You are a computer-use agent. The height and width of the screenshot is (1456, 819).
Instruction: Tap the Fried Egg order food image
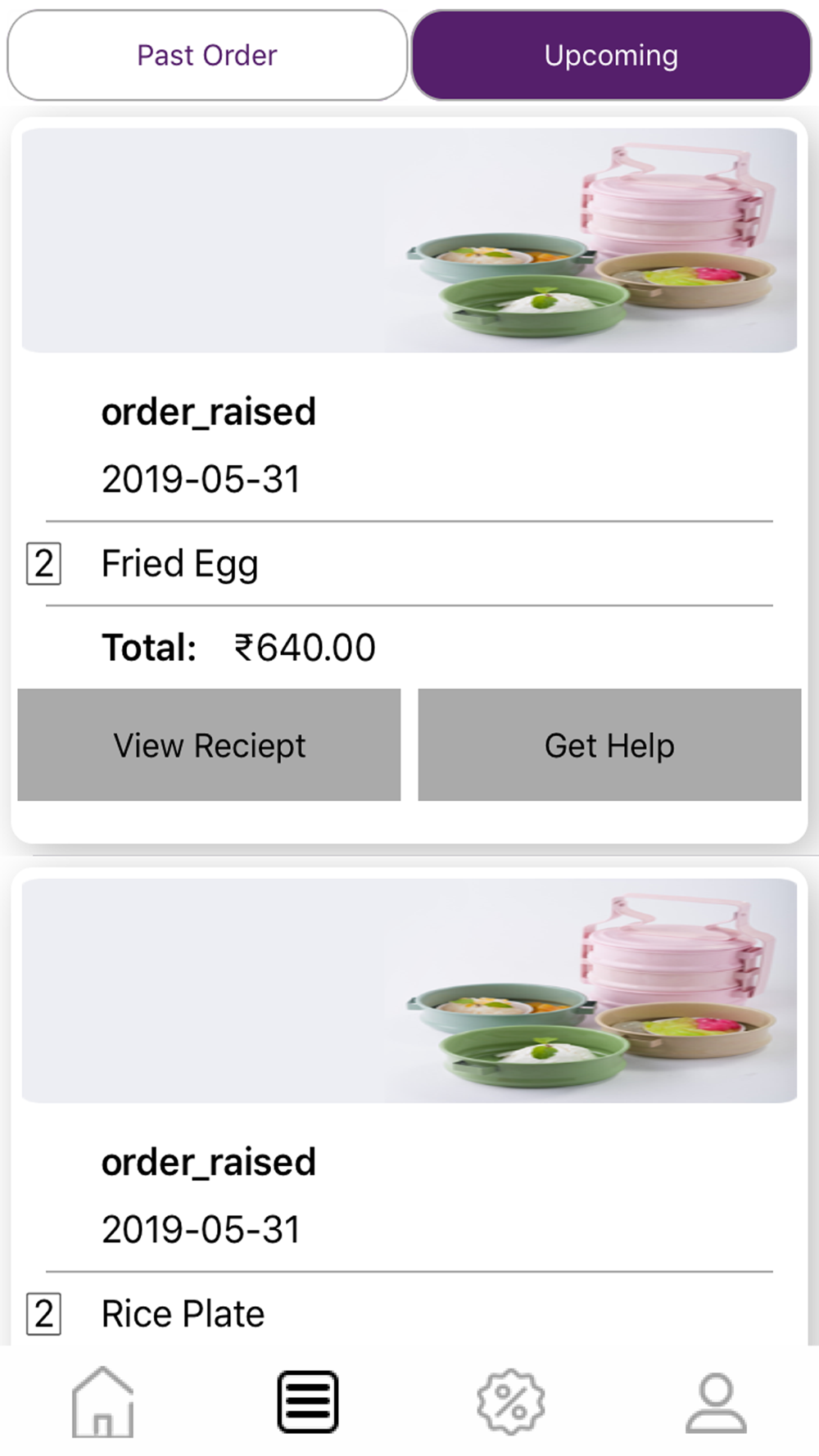point(409,241)
